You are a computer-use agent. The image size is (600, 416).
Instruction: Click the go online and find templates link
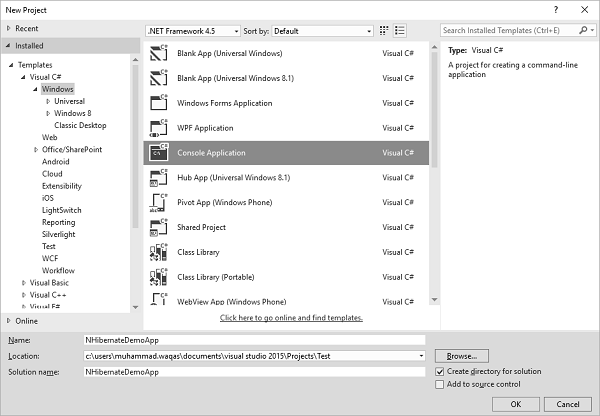click(x=291, y=318)
